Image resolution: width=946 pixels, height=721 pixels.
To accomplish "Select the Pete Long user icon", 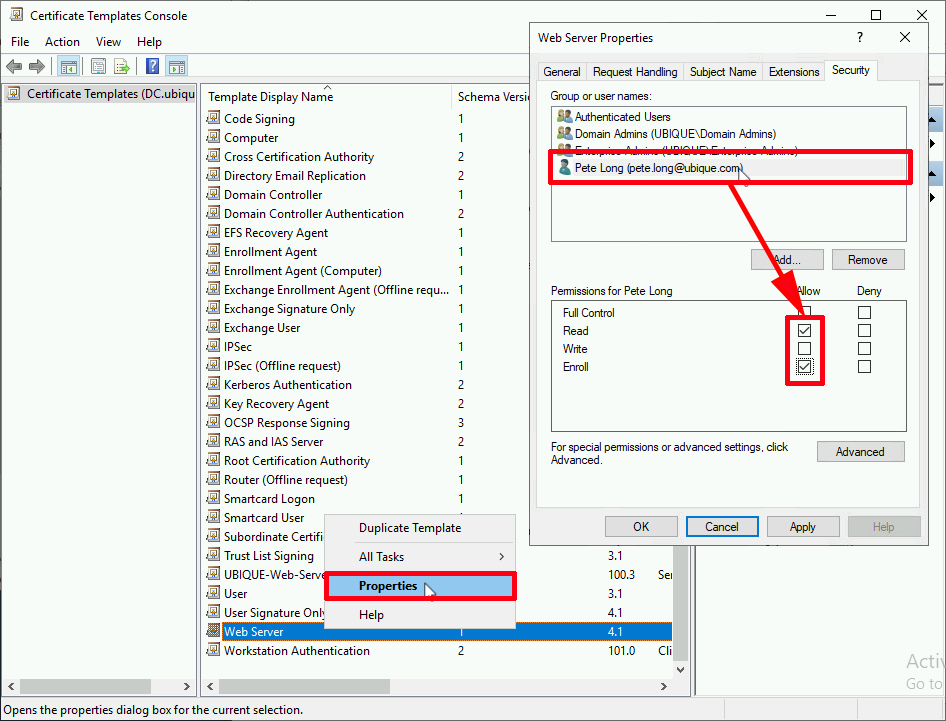I will (x=565, y=167).
